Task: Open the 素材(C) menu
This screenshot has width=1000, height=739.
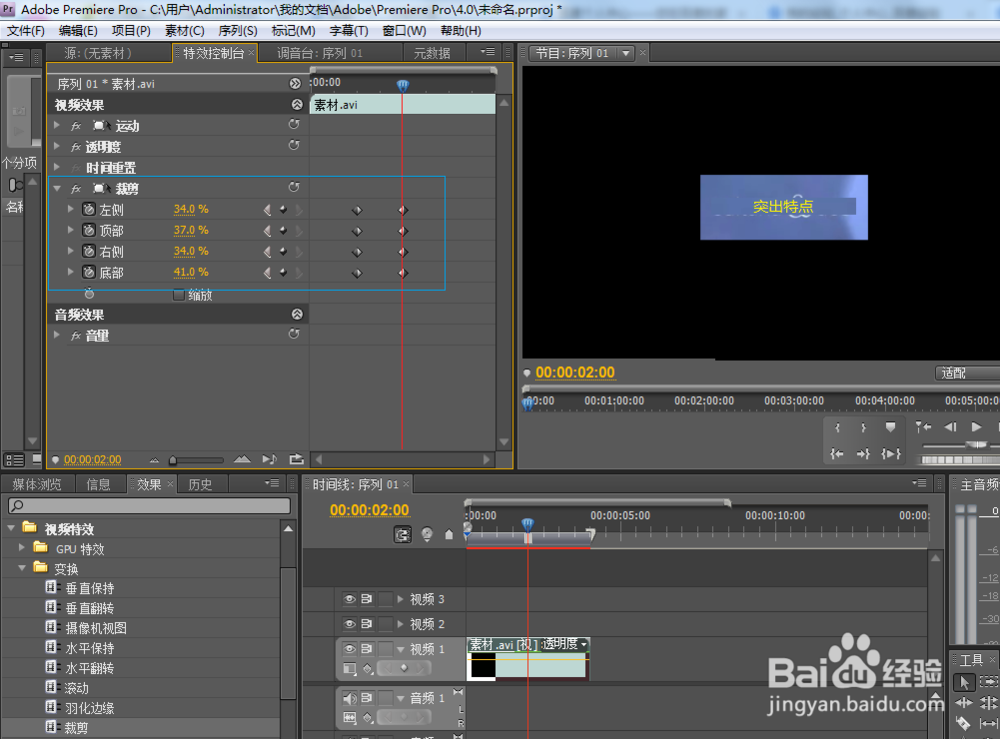Action: 184,31
